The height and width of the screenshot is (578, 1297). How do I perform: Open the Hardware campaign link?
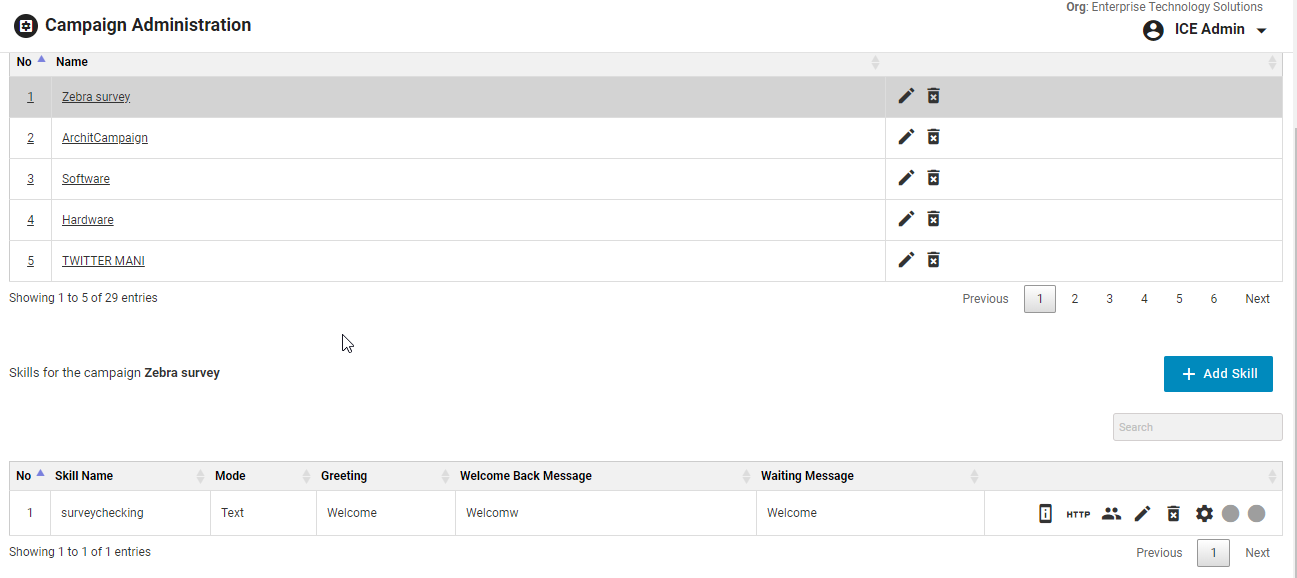[88, 220]
